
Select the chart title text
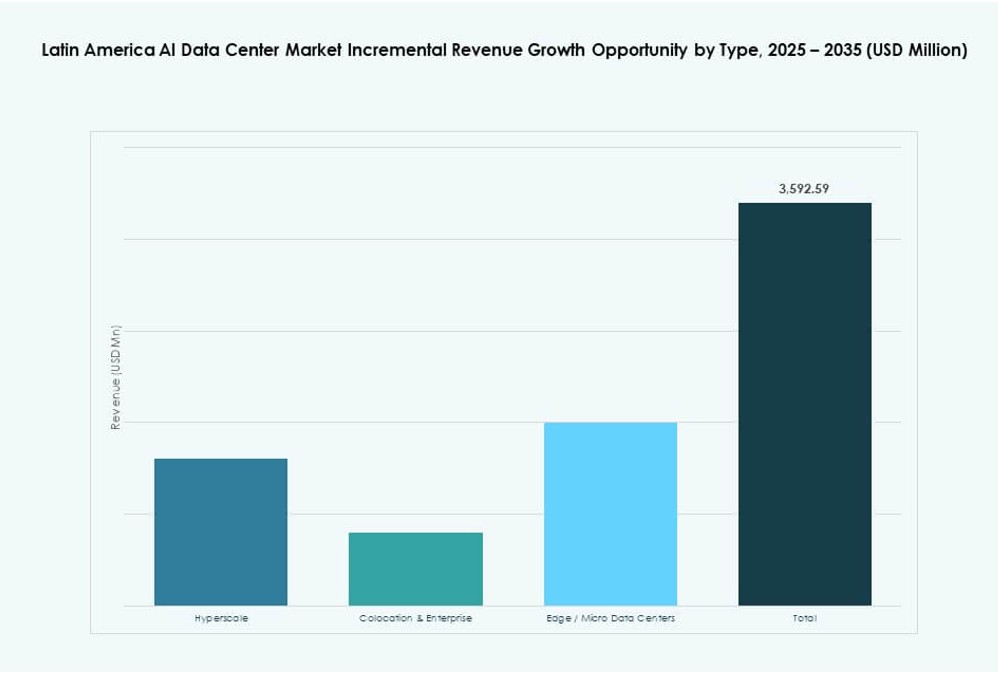click(x=504, y=47)
